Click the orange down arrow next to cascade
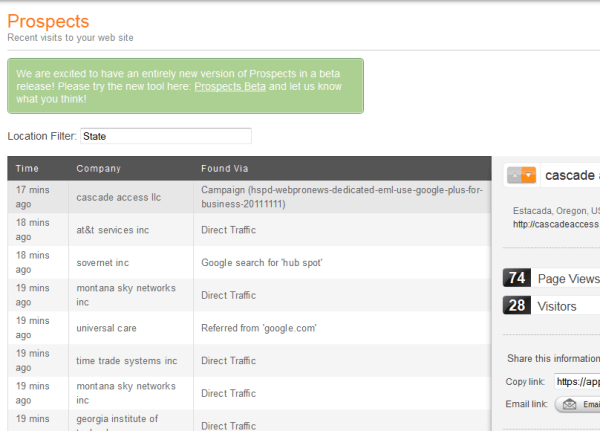Viewport: 600px width, 431px height. click(528, 176)
